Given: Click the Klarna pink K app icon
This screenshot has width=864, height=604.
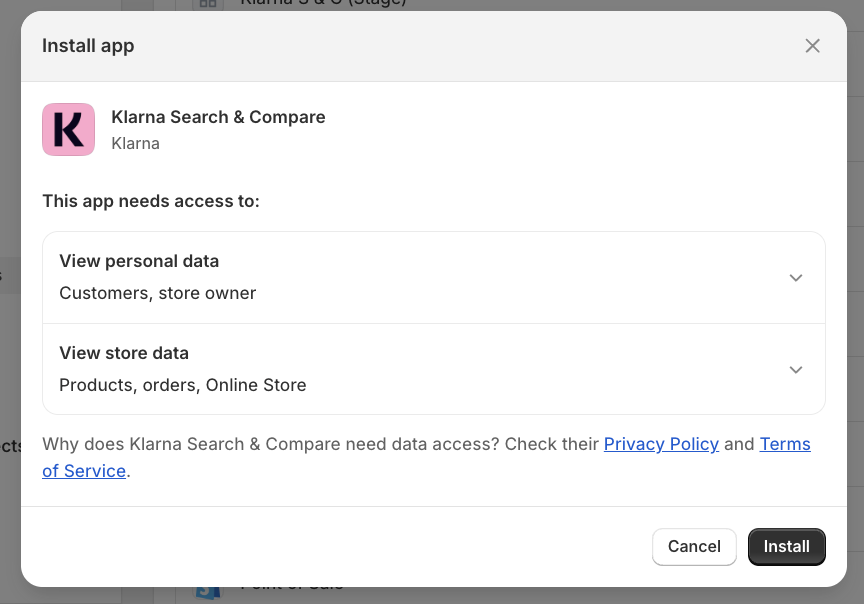Looking at the screenshot, I should [68, 130].
